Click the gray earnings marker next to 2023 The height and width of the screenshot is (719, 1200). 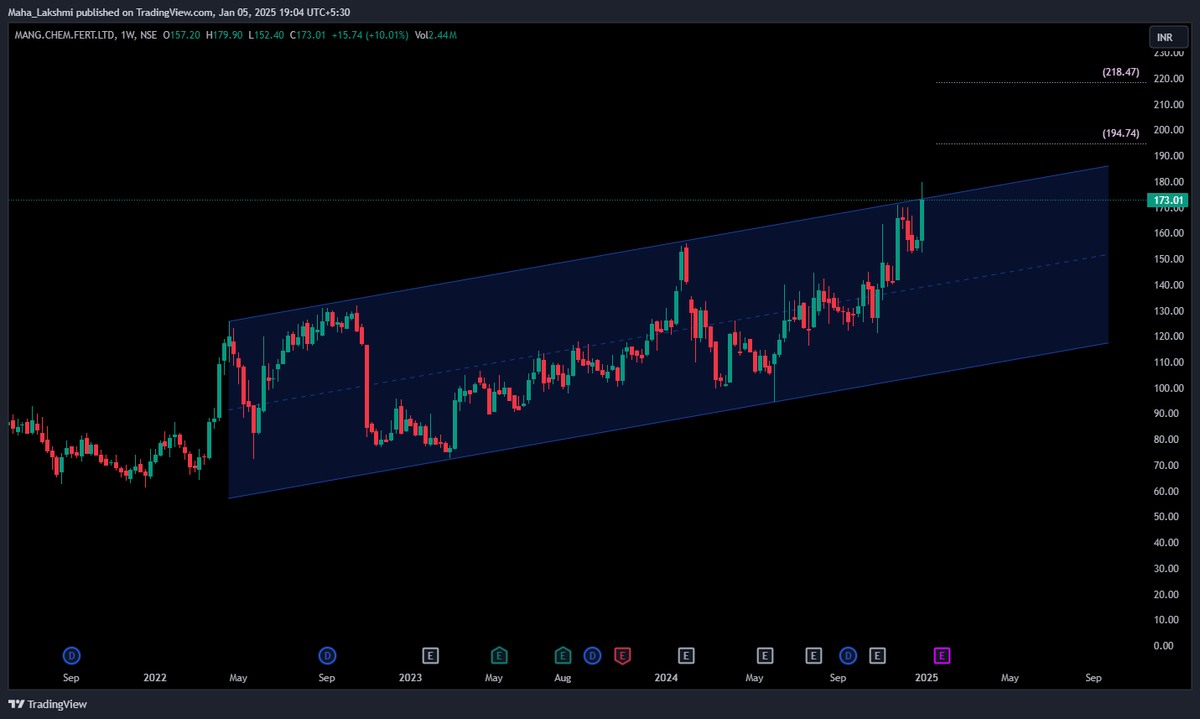[430, 656]
